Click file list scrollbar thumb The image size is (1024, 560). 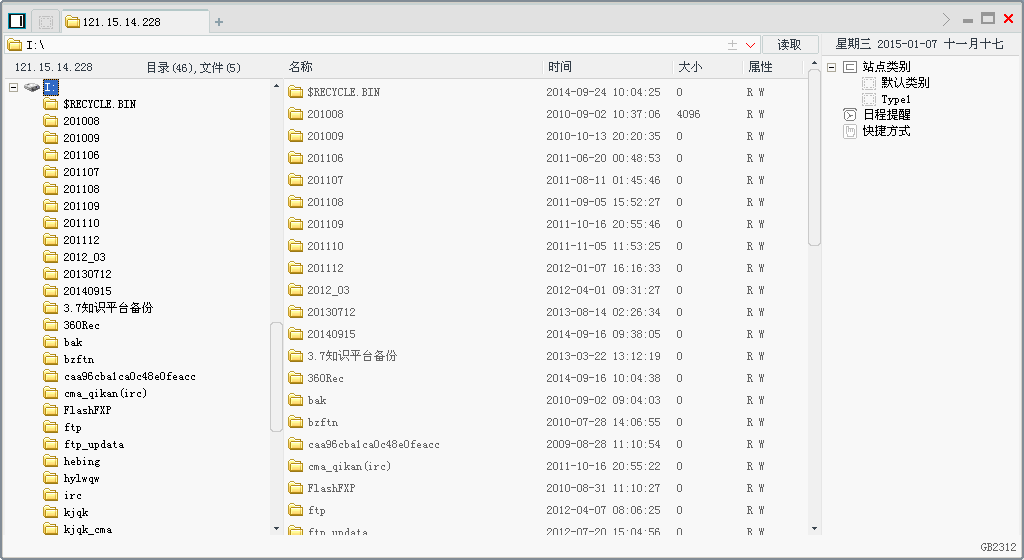tap(814, 157)
